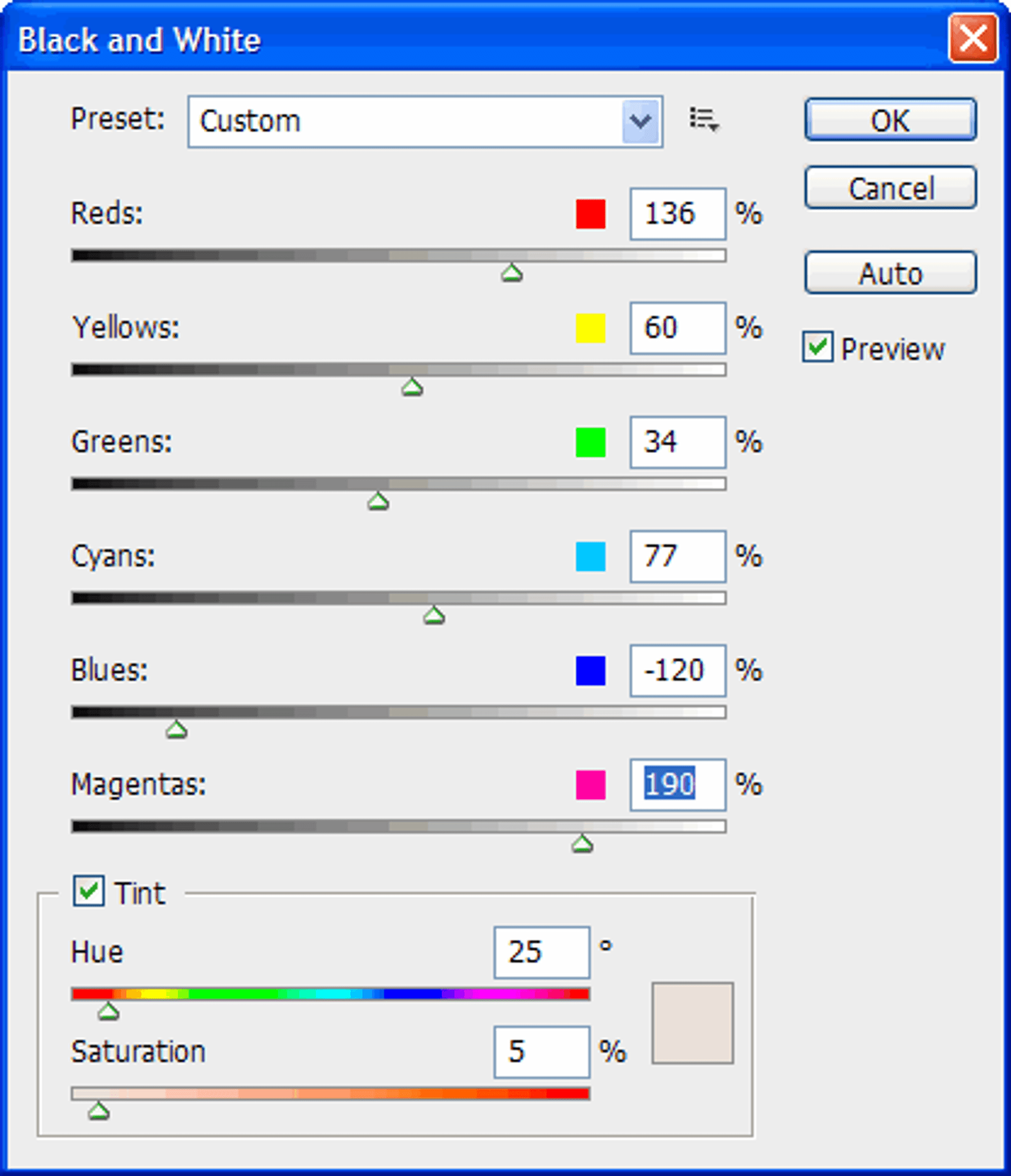The width and height of the screenshot is (1011, 1176).
Task: Open the tint color picker swatch
Action: 693,1023
